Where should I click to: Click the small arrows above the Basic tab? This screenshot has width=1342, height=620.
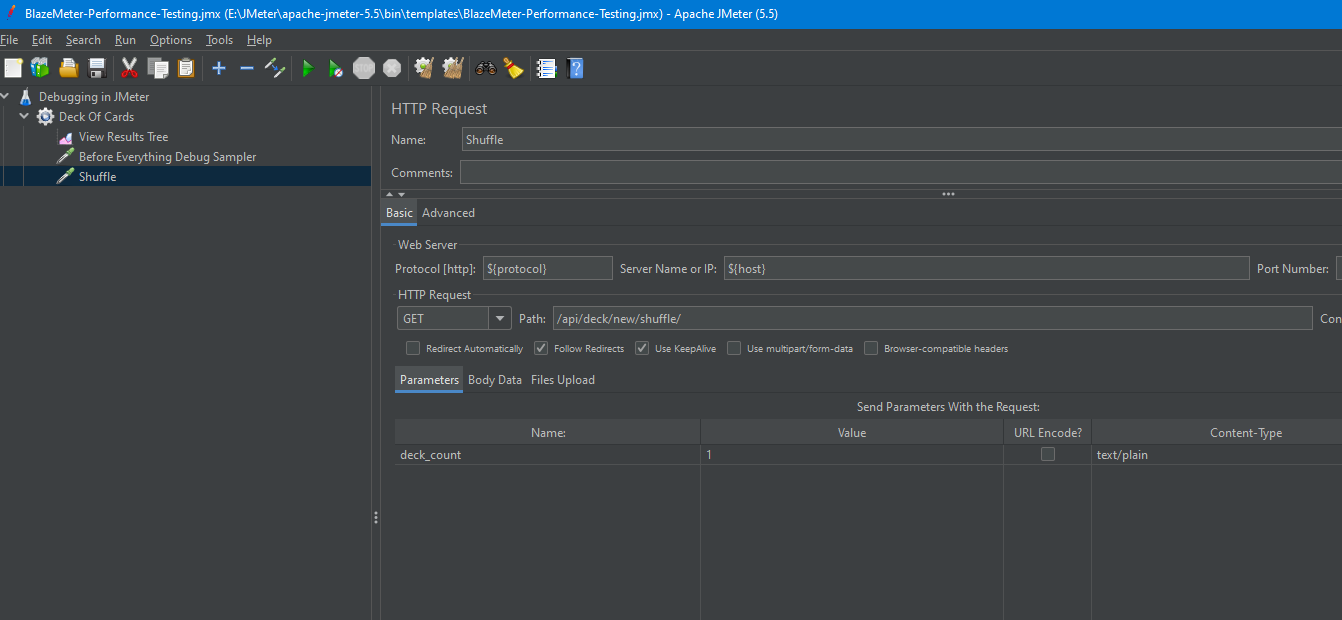396,194
